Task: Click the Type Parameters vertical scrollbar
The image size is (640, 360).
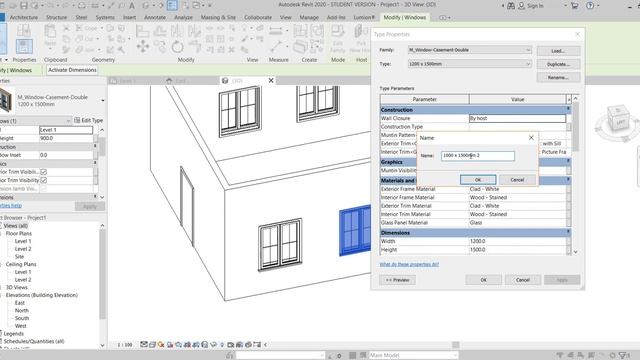Action: [576, 175]
